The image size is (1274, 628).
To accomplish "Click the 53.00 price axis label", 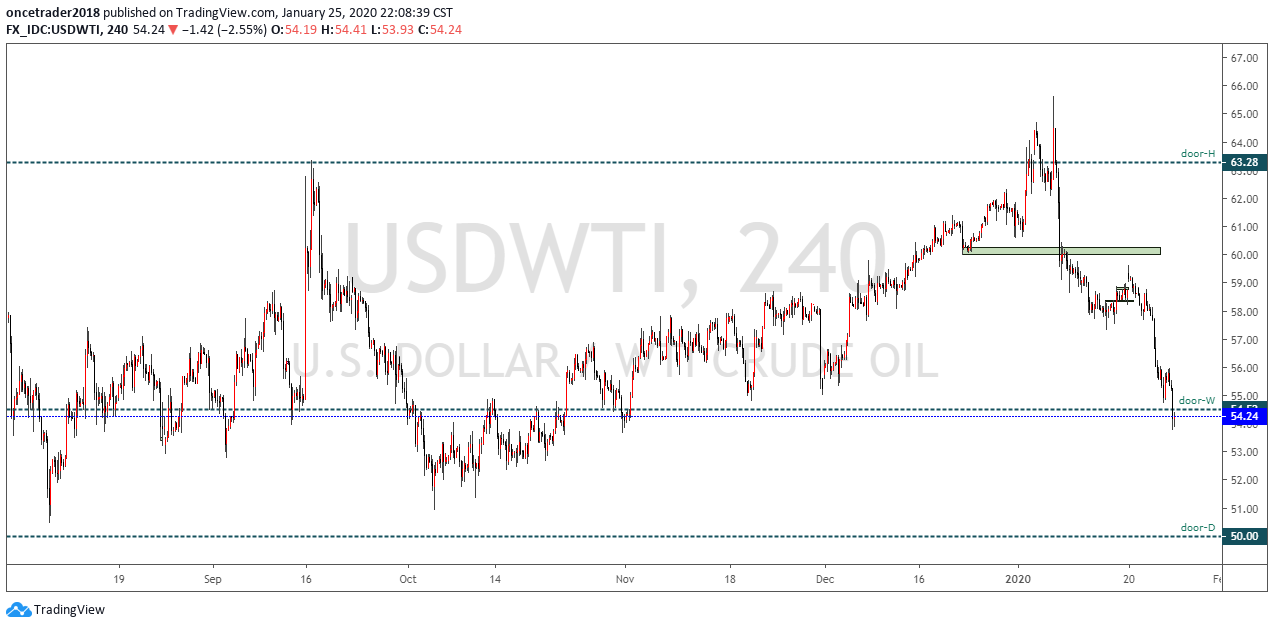I will click(x=1244, y=452).
